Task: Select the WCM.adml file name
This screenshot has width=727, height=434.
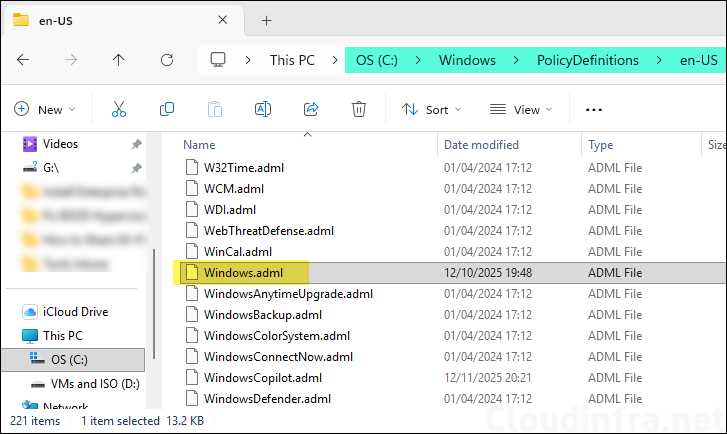Action: 234,188
